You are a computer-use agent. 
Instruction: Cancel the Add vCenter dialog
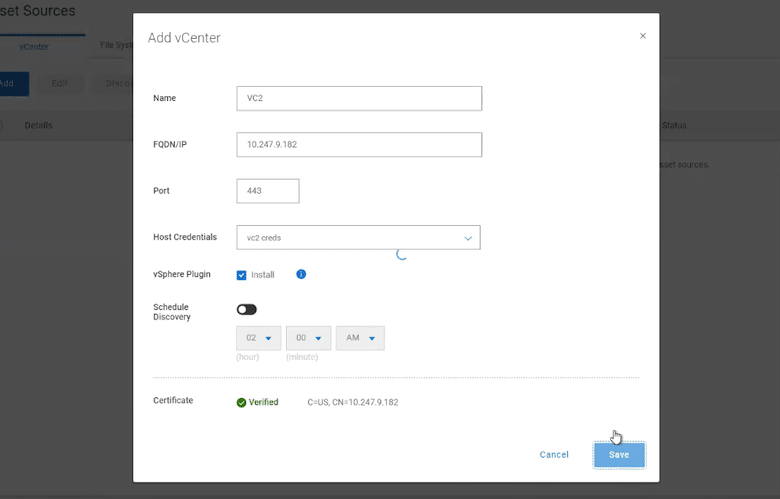[x=554, y=455]
